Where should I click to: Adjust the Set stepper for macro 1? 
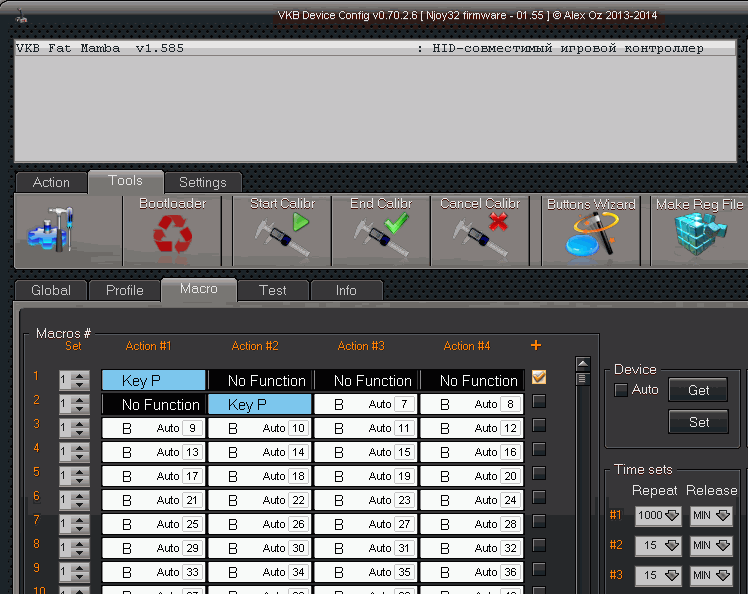[74, 380]
